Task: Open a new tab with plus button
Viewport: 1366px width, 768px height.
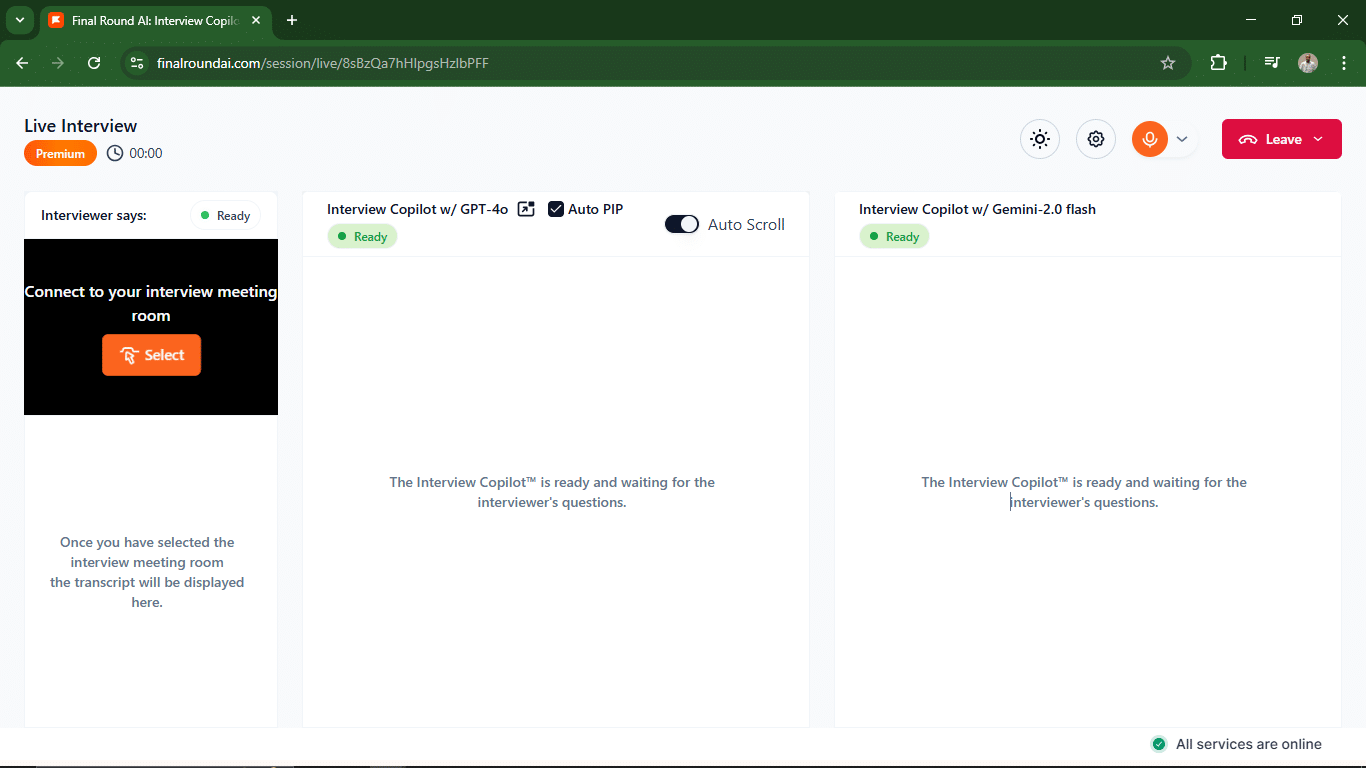Action: [292, 20]
